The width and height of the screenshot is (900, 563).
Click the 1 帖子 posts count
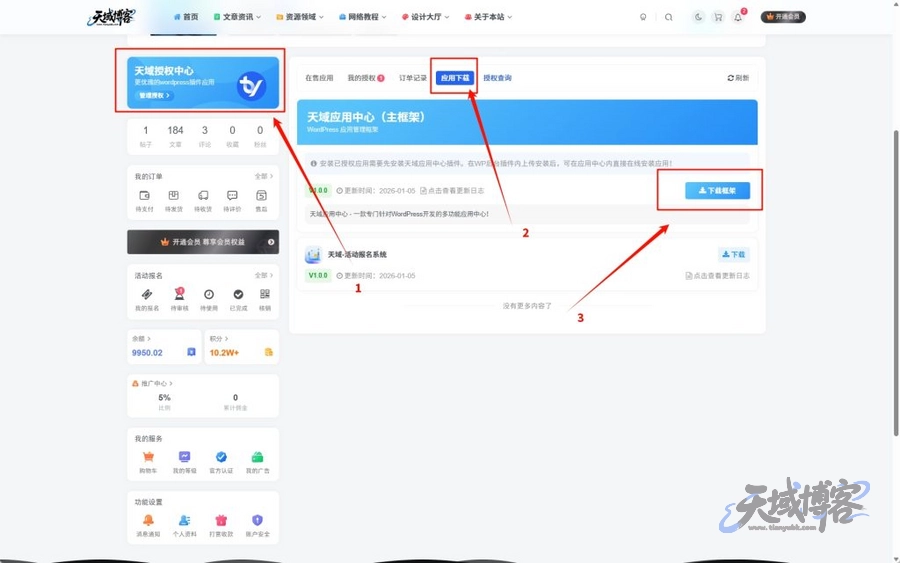[x=146, y=136]
